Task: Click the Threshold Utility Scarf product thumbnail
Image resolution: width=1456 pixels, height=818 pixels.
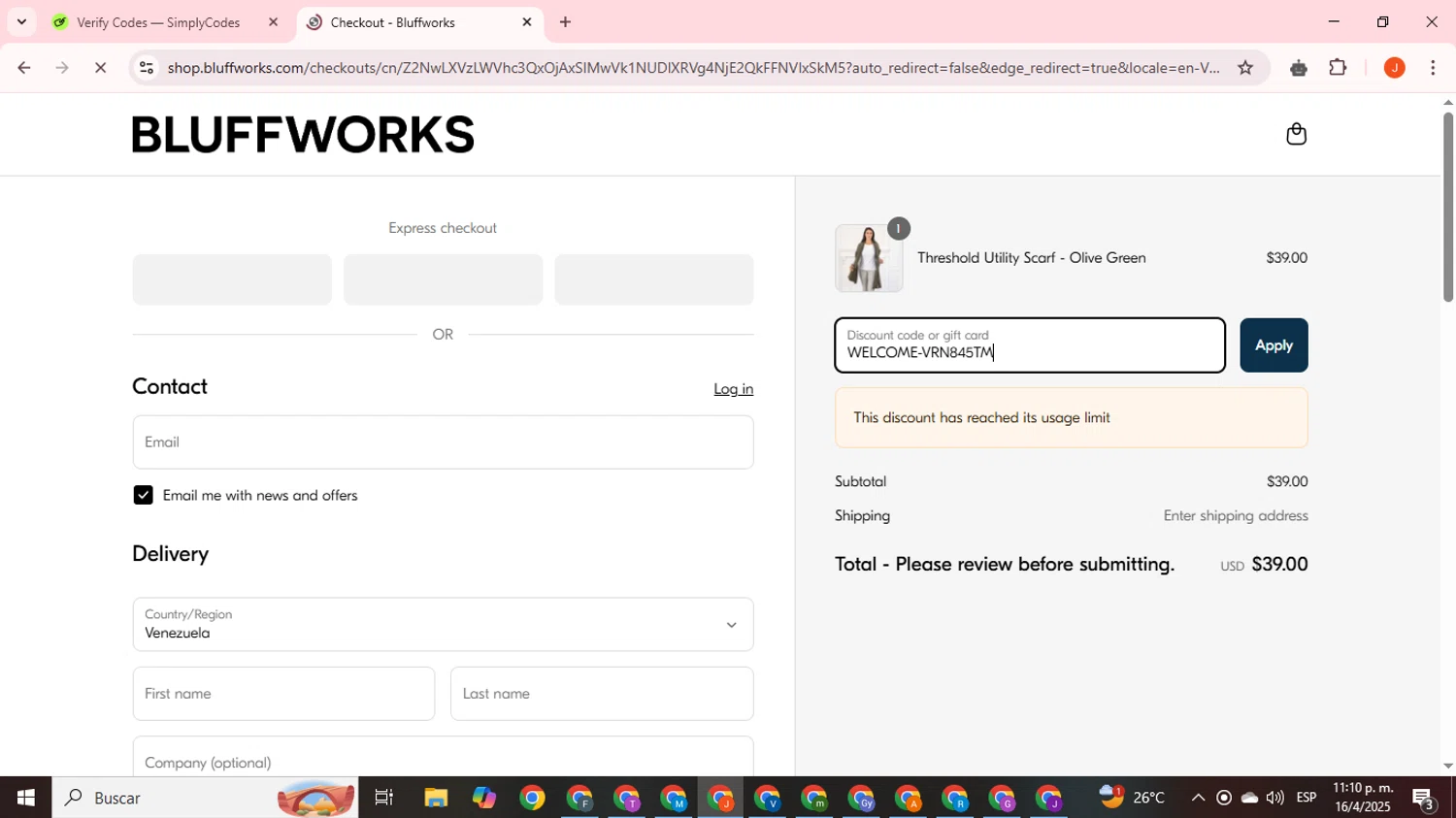Action: [x=869, y=258]
